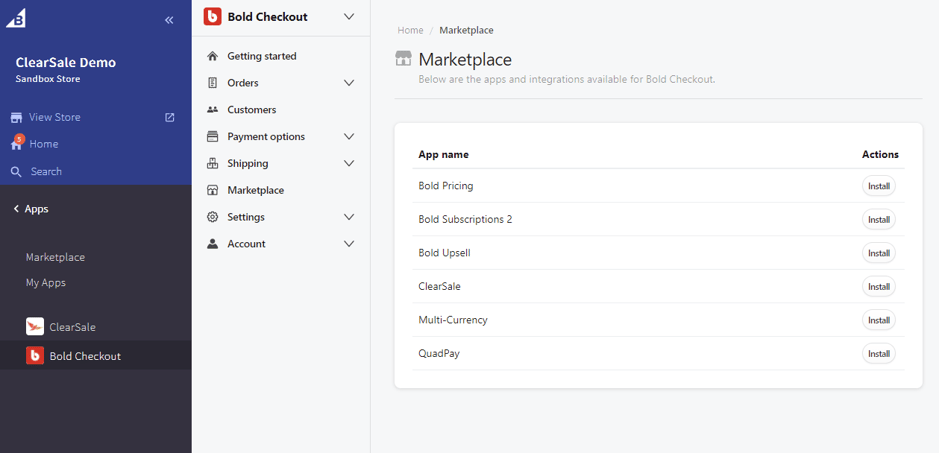Click the Bold Upsell app name

coord(444,253)
